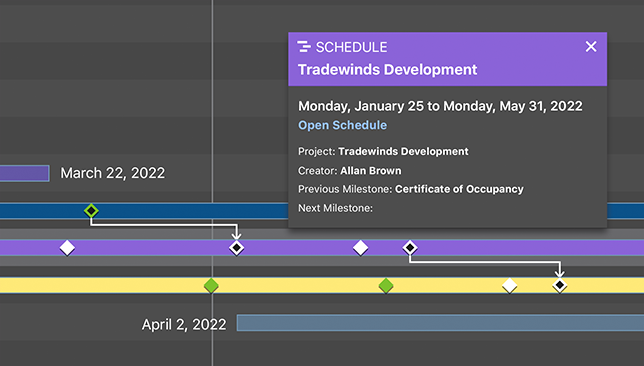Click the small purple bar near March 22
The width and height of the screenshot is (644, 366).
[25, 173]
